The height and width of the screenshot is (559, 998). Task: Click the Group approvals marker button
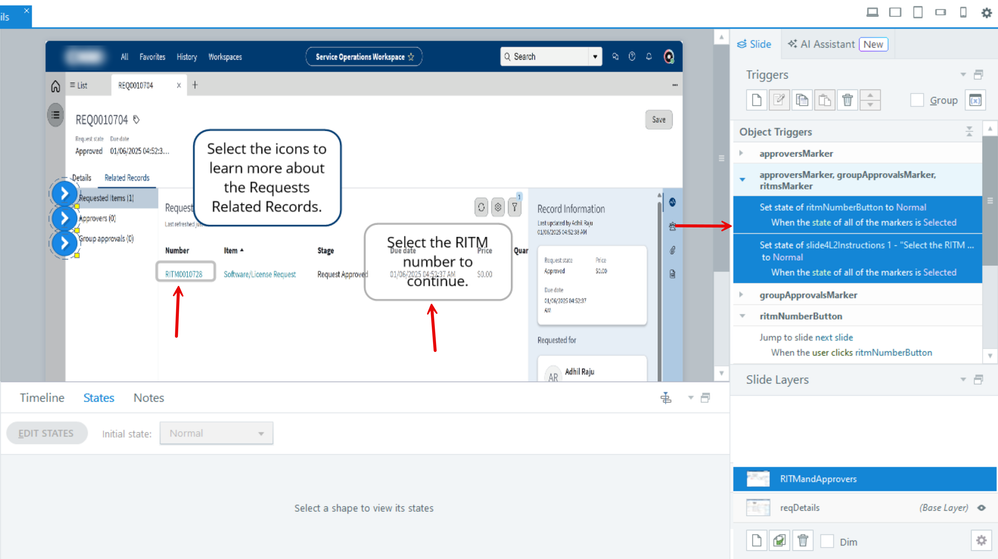pos(64,243)
